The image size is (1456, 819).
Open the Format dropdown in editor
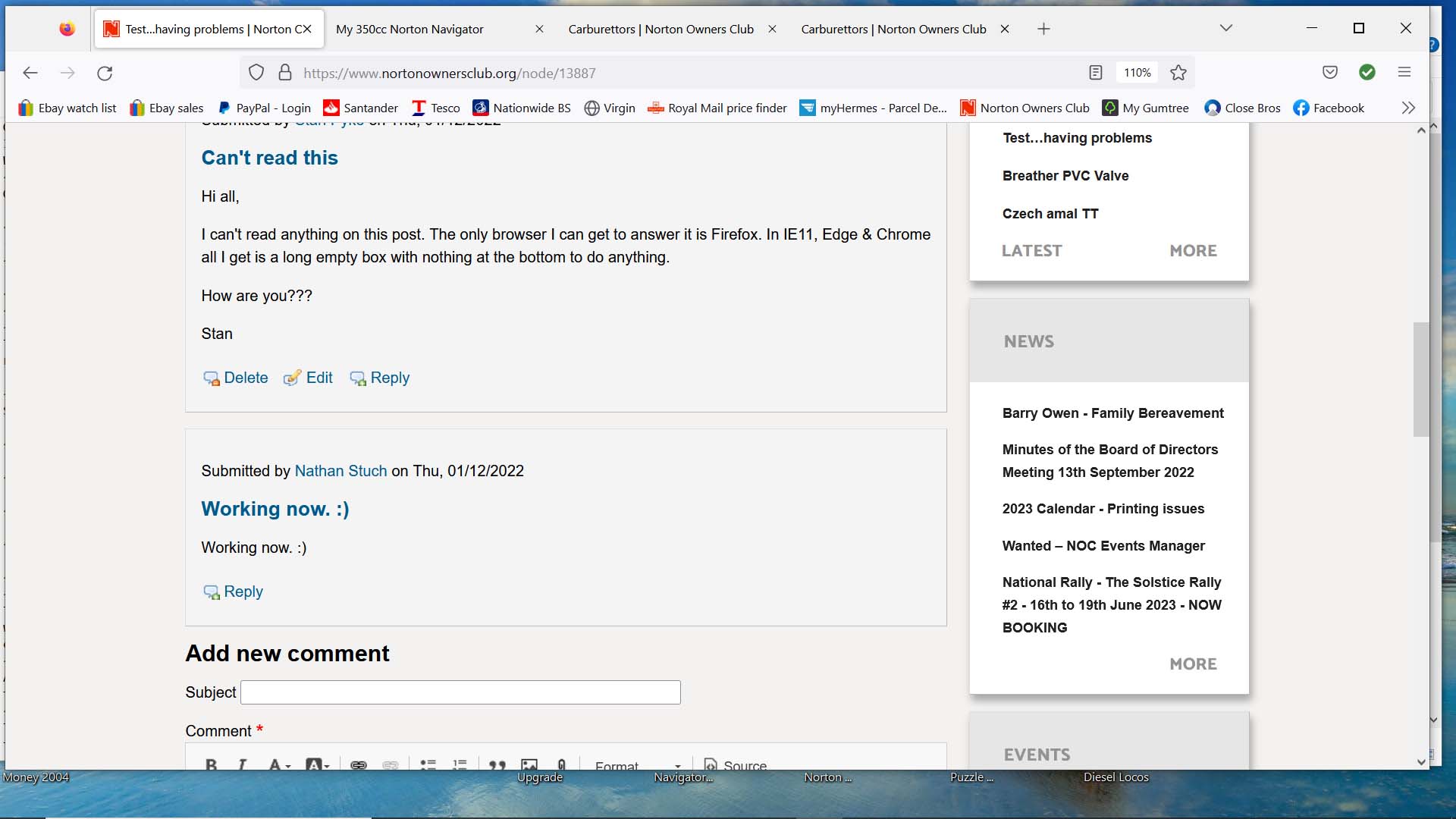(637, 765)
